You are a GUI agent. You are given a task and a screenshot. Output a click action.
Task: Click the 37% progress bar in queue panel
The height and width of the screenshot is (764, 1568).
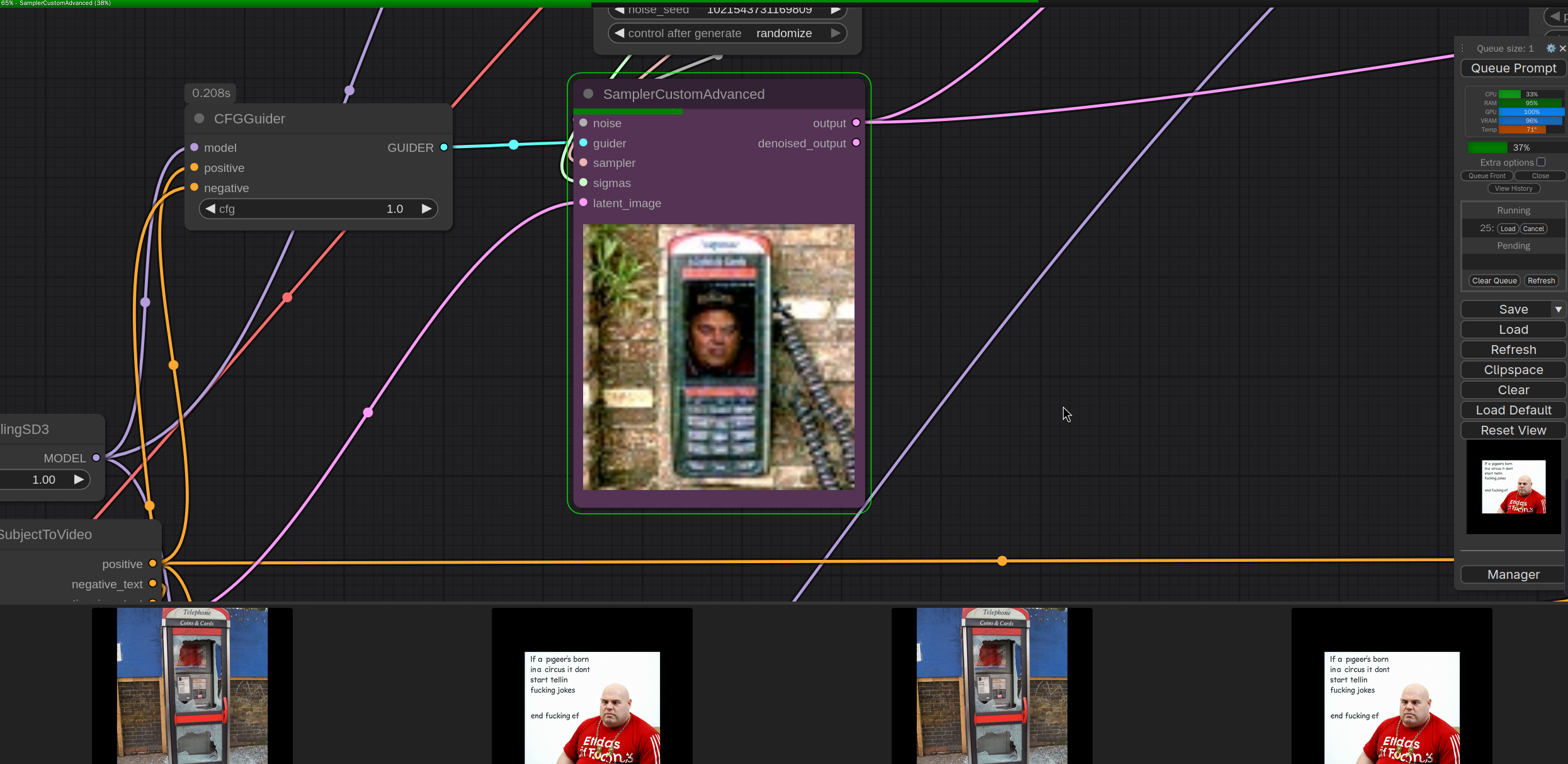tap(1516, 147)
